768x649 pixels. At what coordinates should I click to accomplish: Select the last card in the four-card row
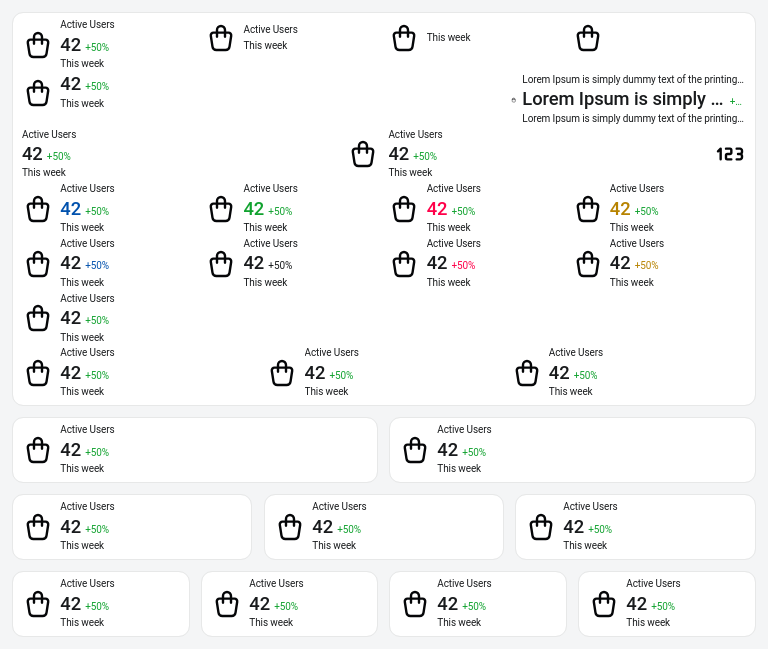pos(667,604)
